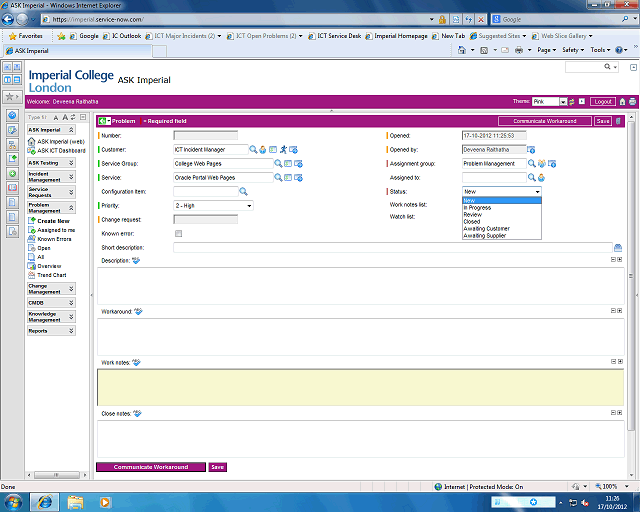
Task: Expand the Change Management navigation section
Action: (71, 289)
